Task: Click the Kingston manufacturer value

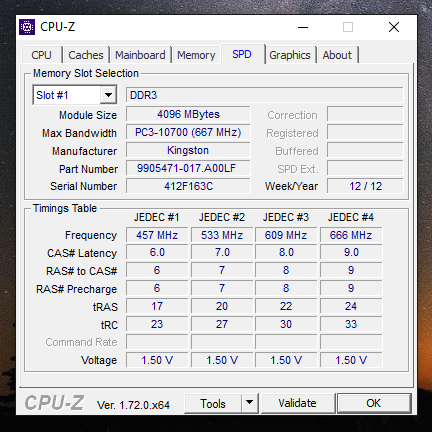Action: [188, 150]
